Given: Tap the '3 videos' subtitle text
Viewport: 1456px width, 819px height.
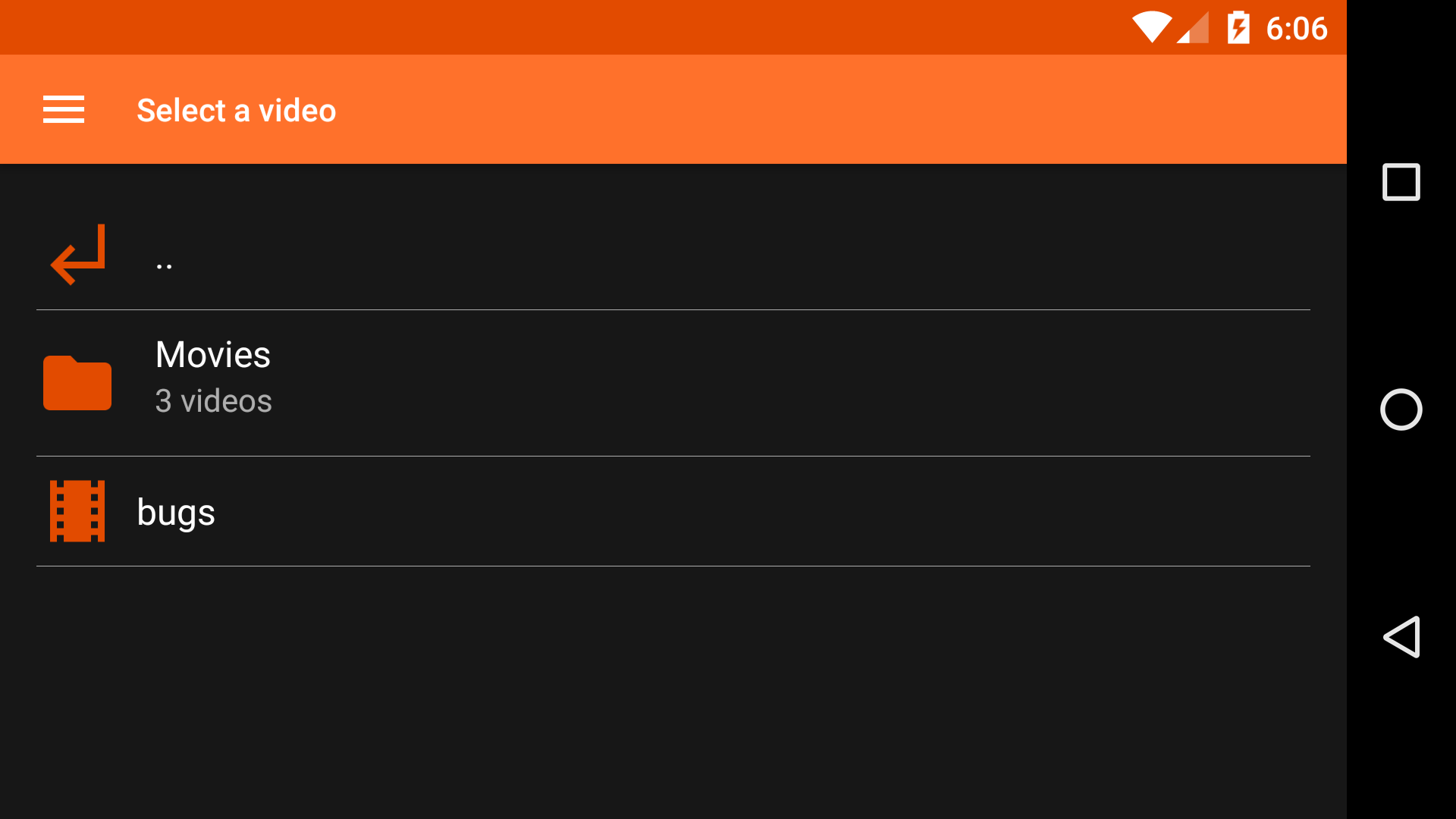Looking at the screenshot, I should [x=214, y=400].
